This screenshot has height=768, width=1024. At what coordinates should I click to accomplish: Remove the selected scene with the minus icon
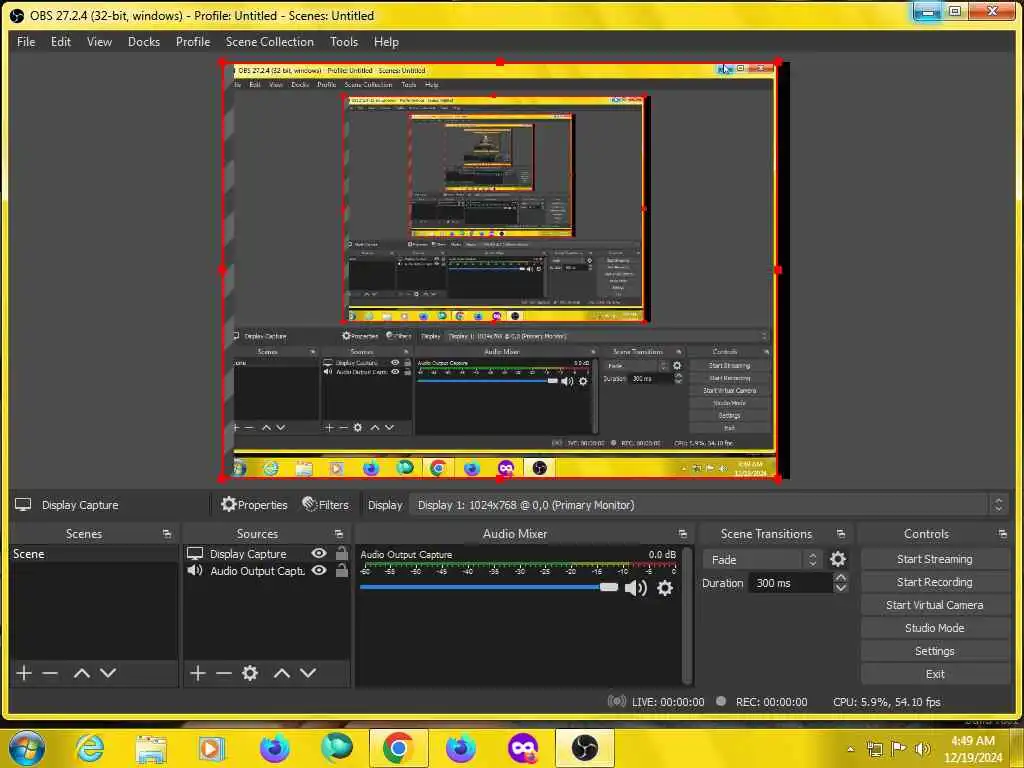click(x=50, y=673)
